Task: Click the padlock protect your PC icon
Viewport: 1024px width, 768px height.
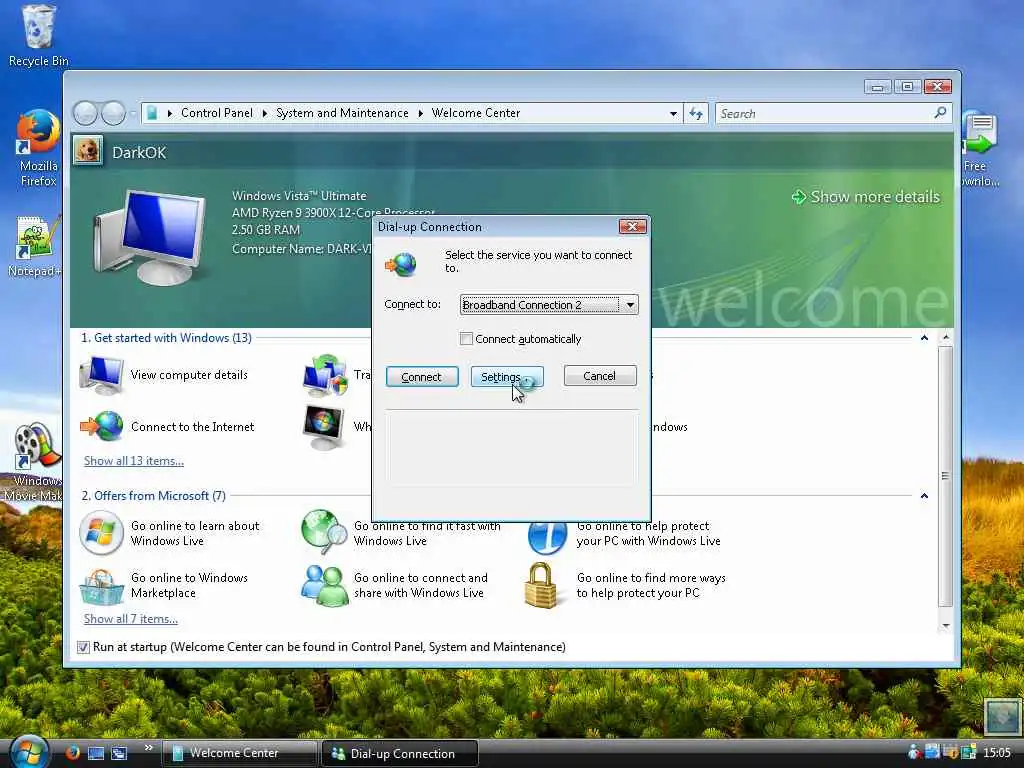Action: (541, 586)
